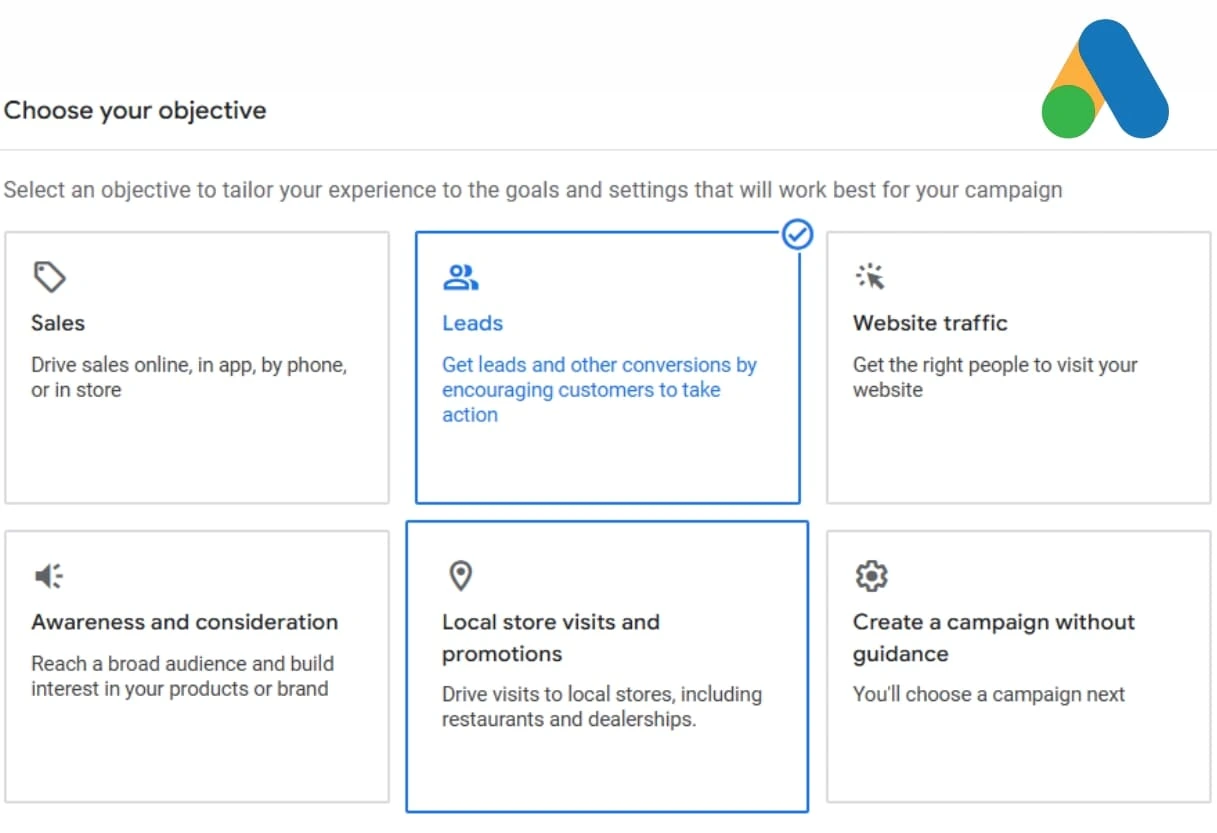Click the Sales price tag icon

point(49,277)
